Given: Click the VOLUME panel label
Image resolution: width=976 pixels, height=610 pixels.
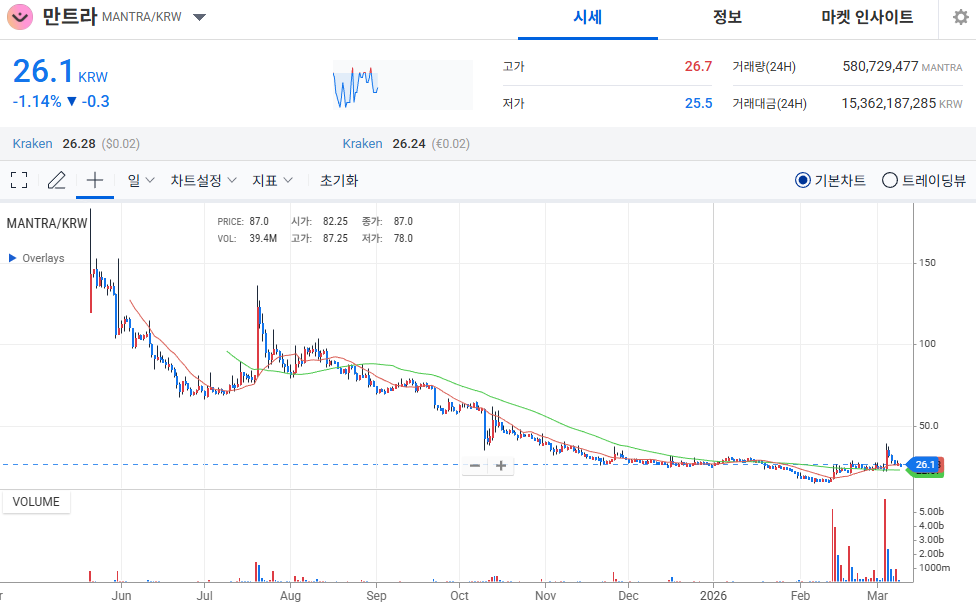Looking at the screenshot, I should click(x=36, y=502).
